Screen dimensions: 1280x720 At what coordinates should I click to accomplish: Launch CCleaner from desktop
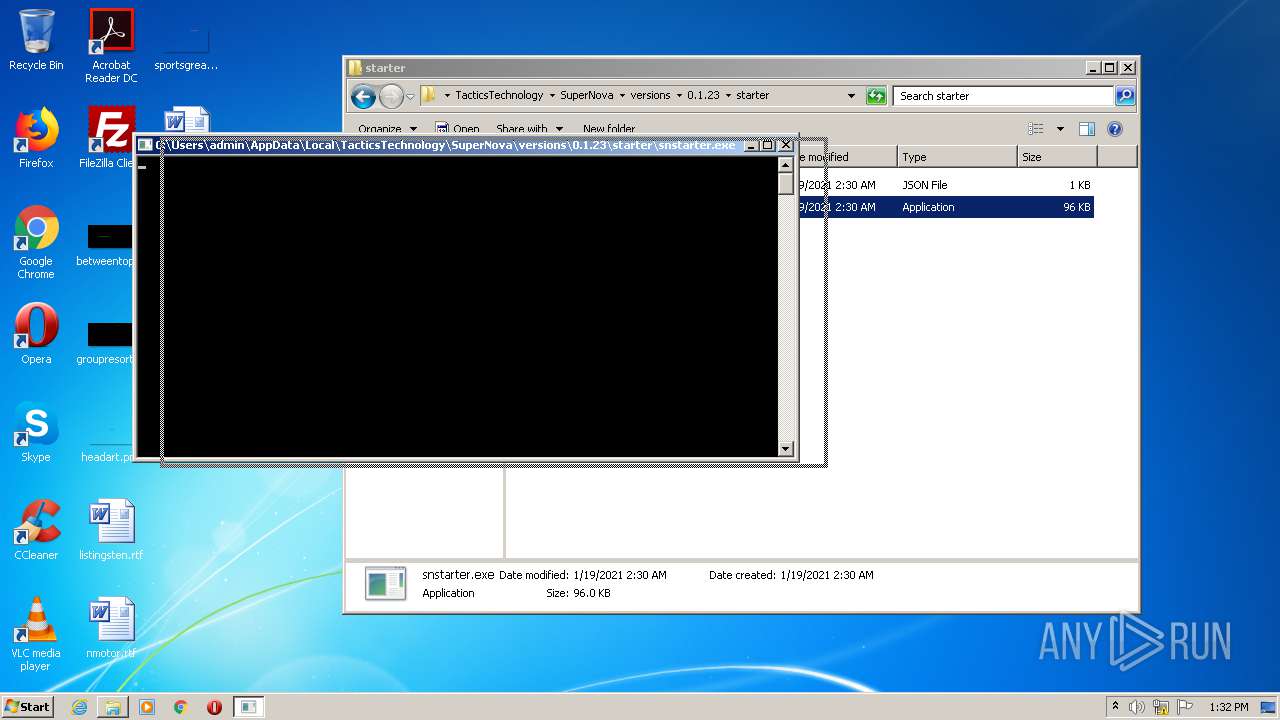(x=36, y=530)
